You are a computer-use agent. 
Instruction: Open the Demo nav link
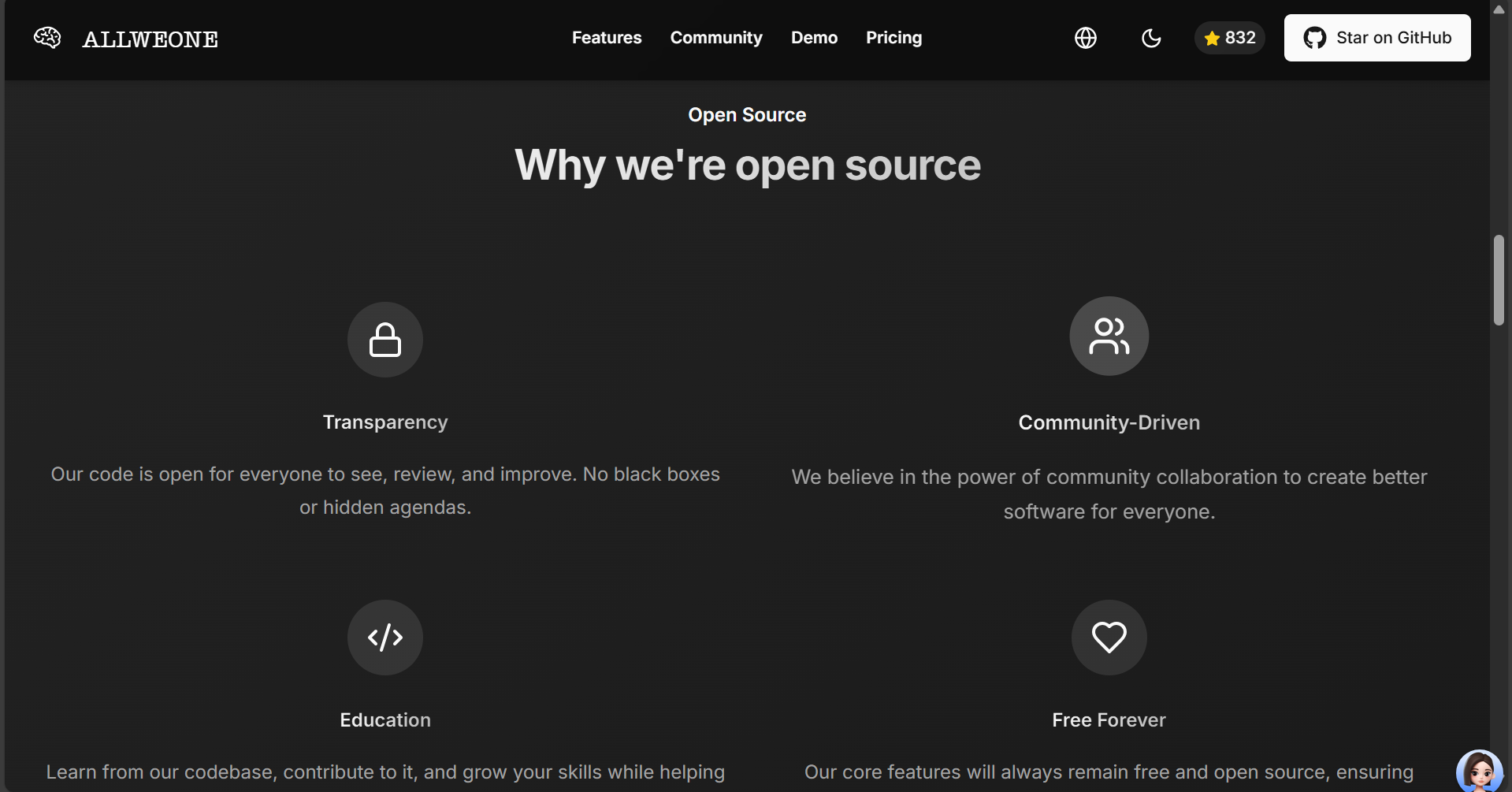click(814, 38)
